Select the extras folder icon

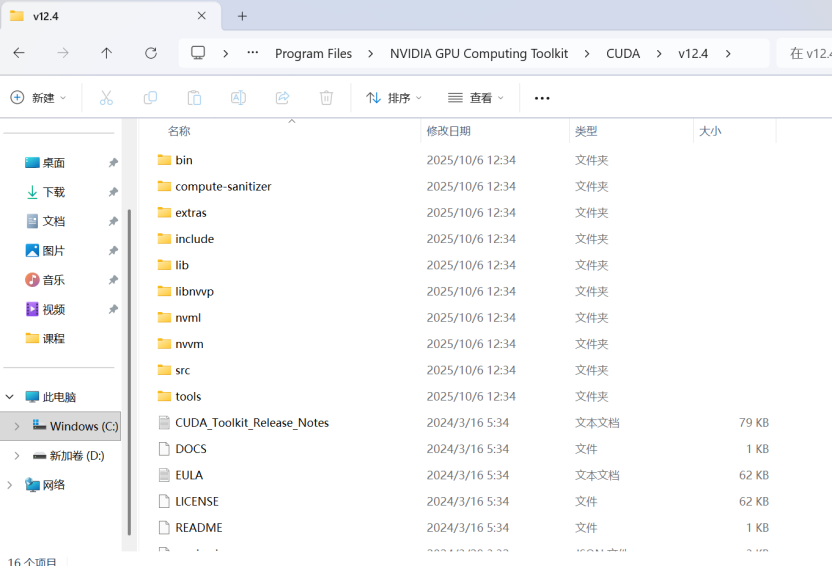[164, 212]
